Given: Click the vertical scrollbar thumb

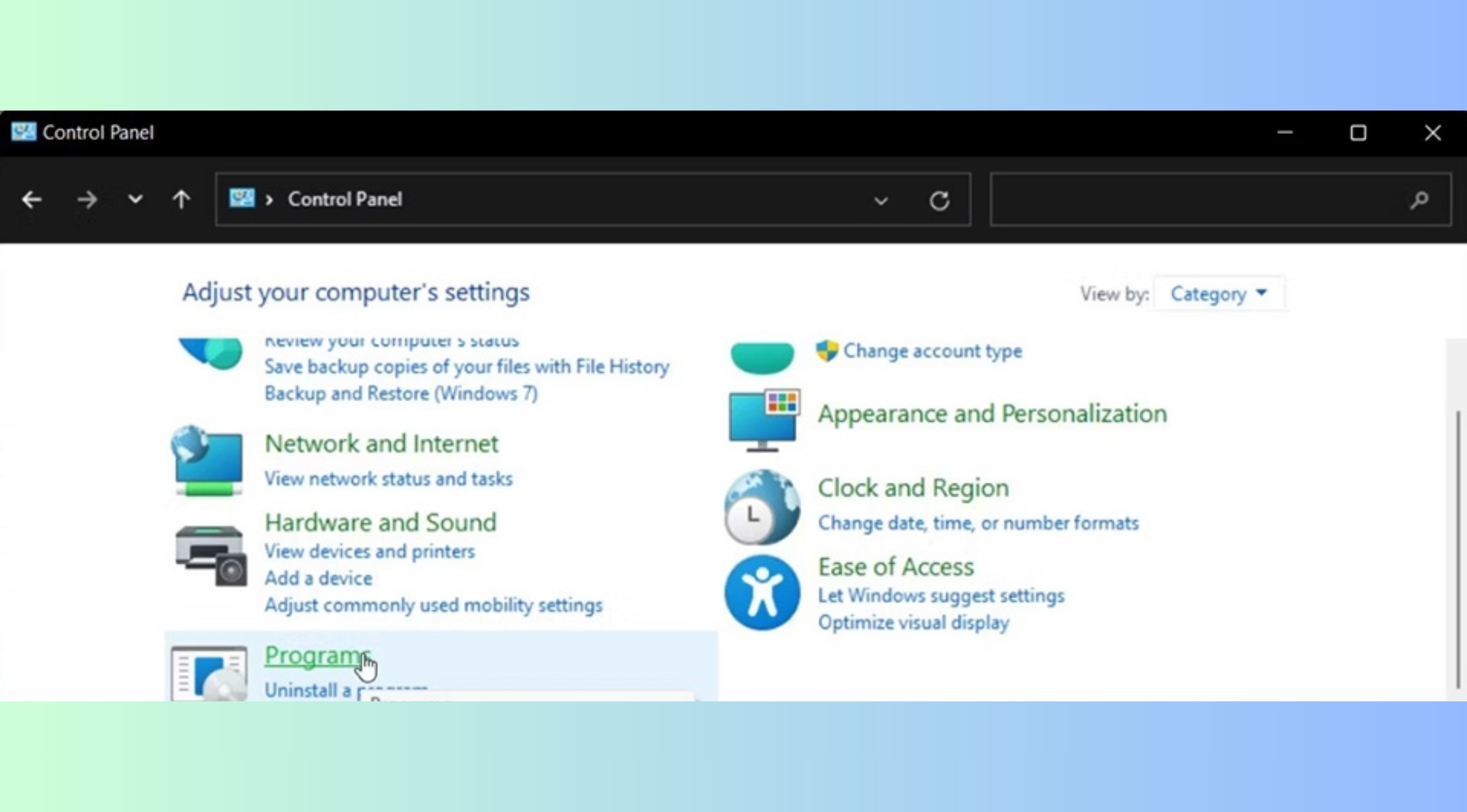Looking at the screenshot, I should 1458,549.
